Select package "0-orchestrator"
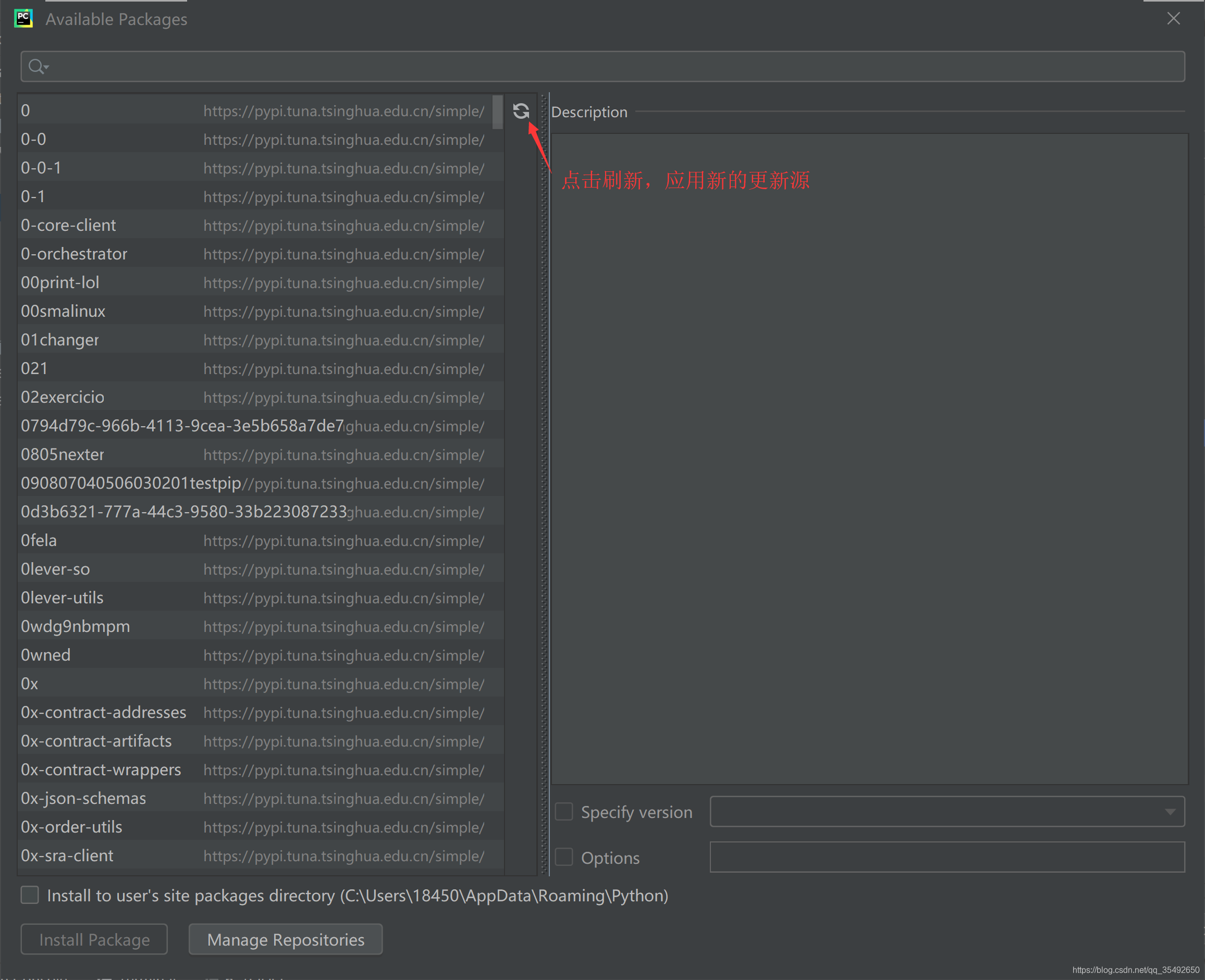 point(261,254)
